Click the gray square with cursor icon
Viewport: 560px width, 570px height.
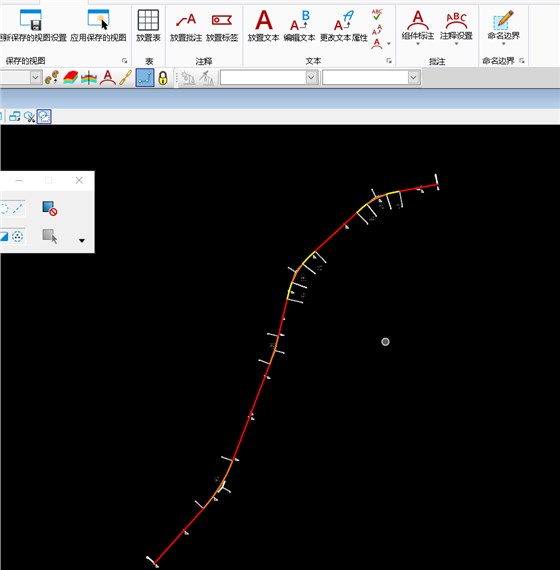pos(50,236)
